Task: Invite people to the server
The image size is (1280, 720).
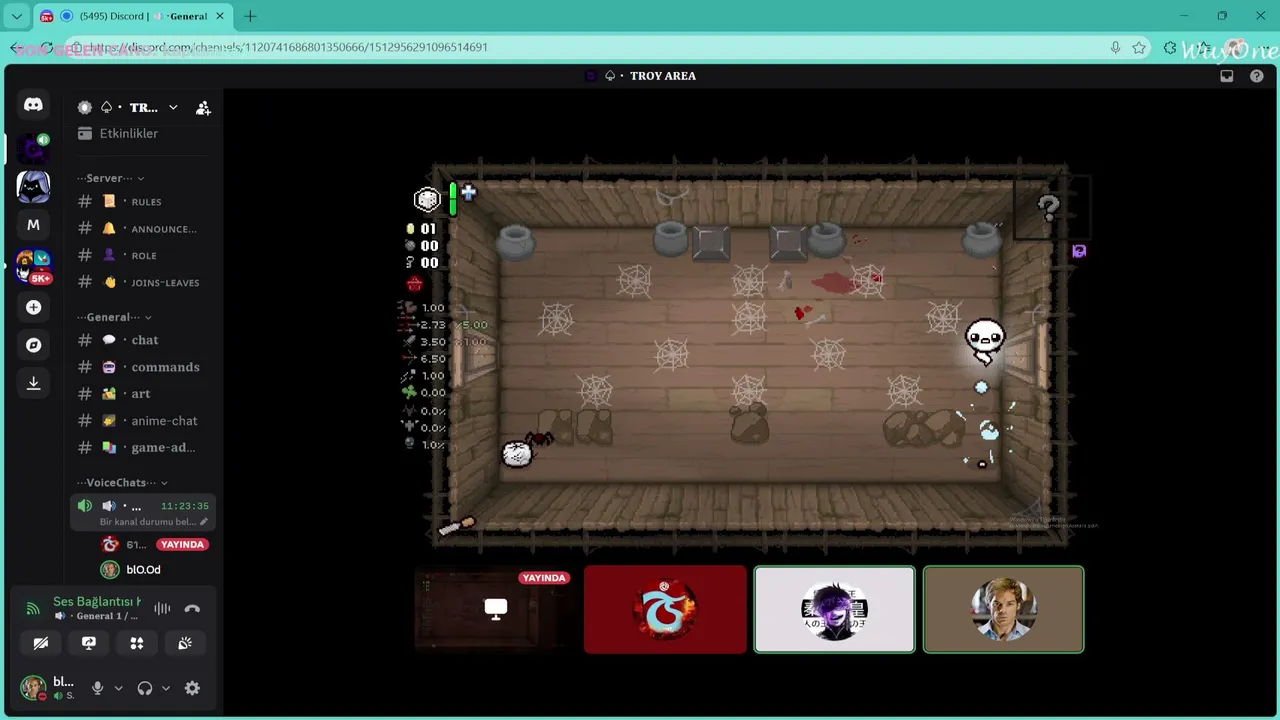Action: point(203,108)
